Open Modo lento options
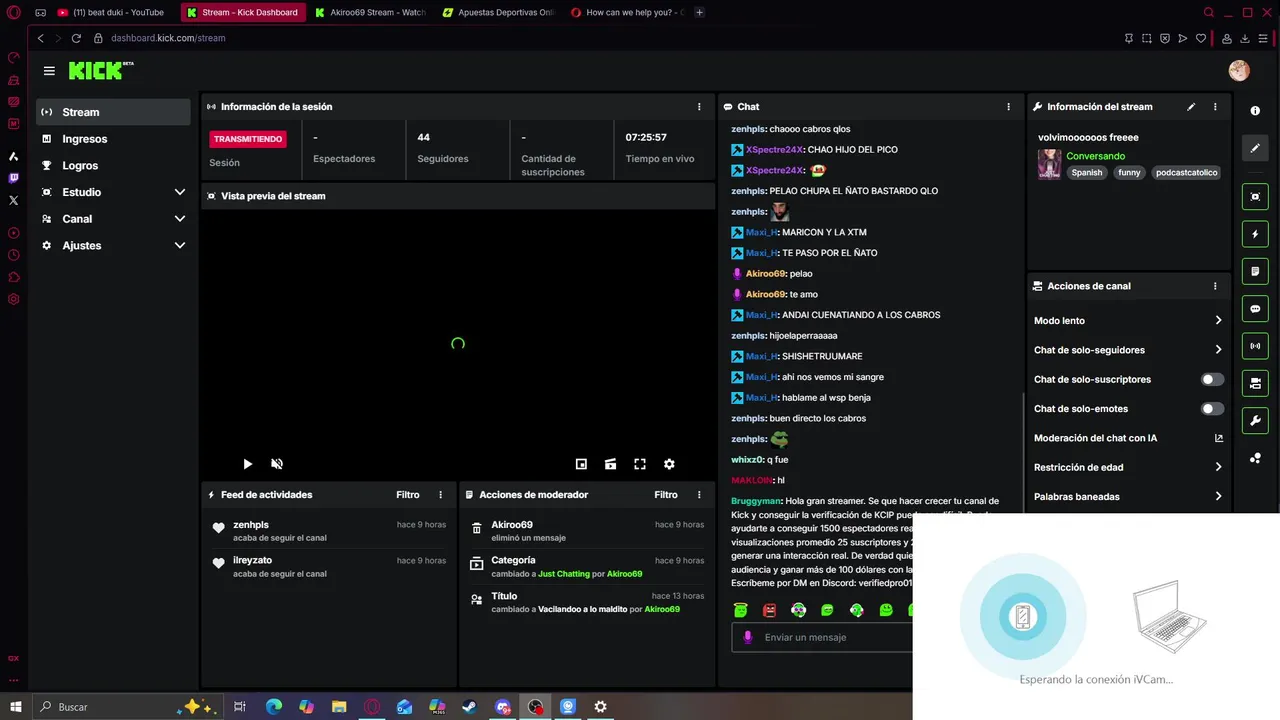This screenshot has height=720, width=1280. (x=1128, y=321)
